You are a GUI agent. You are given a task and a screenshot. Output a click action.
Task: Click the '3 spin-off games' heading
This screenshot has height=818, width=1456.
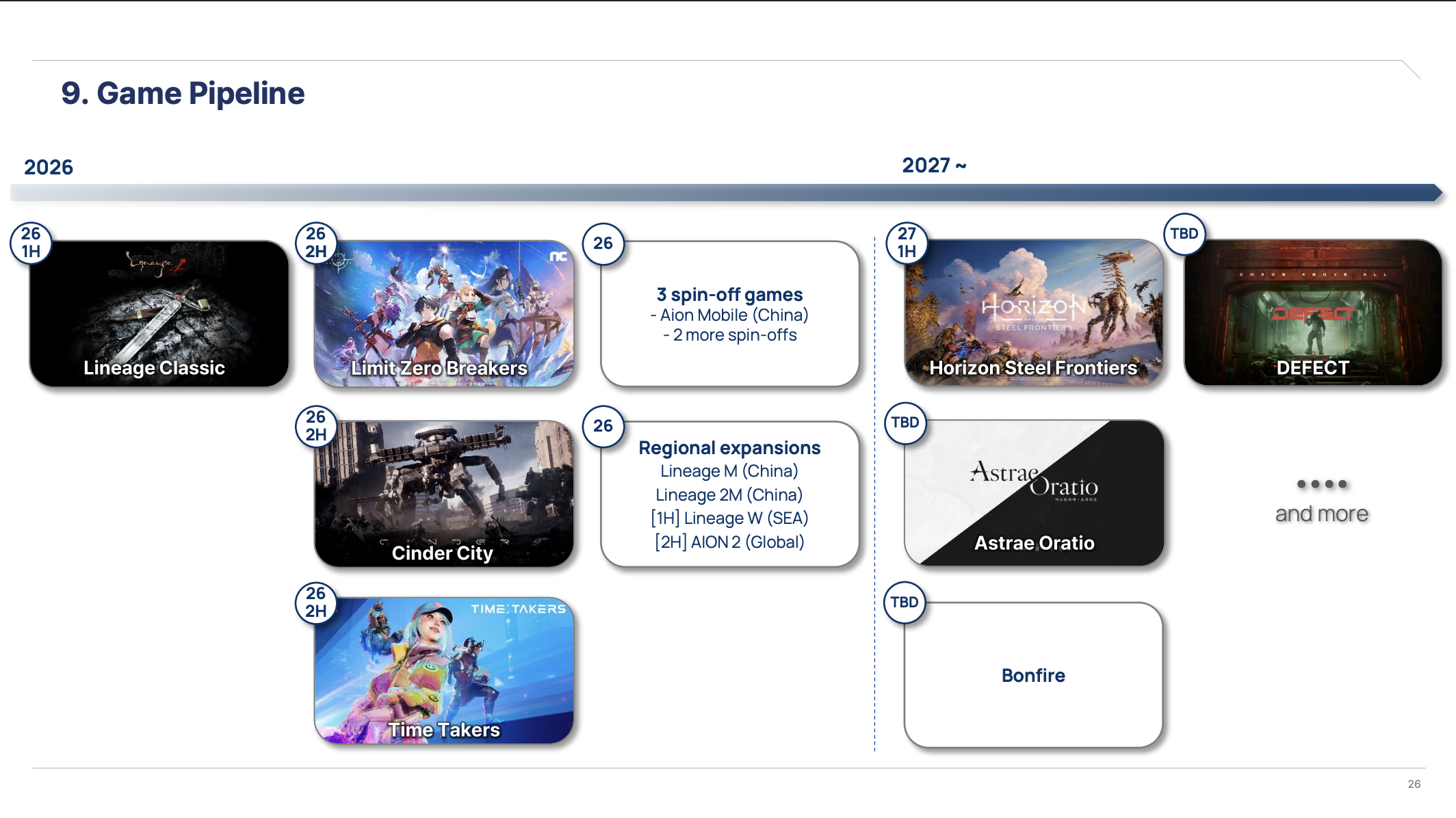pos(729,295)
